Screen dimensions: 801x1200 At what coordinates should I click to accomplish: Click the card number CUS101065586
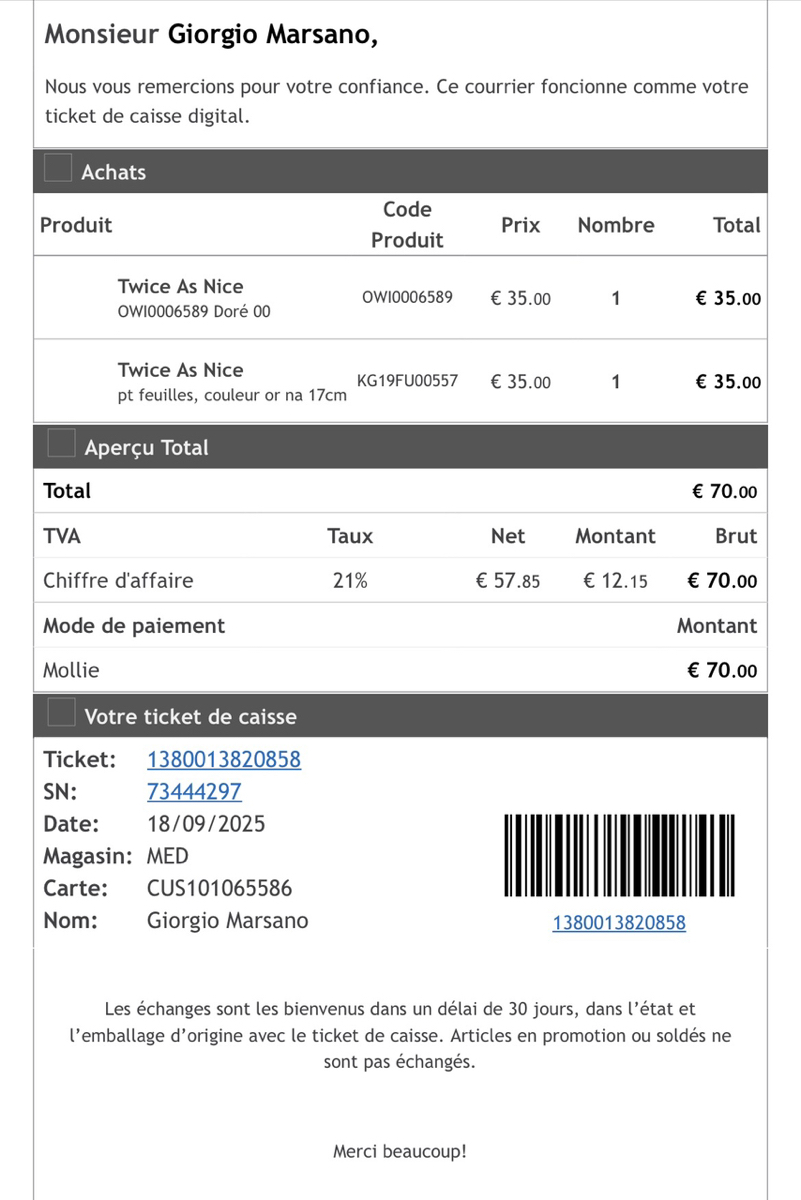point(220,888)
